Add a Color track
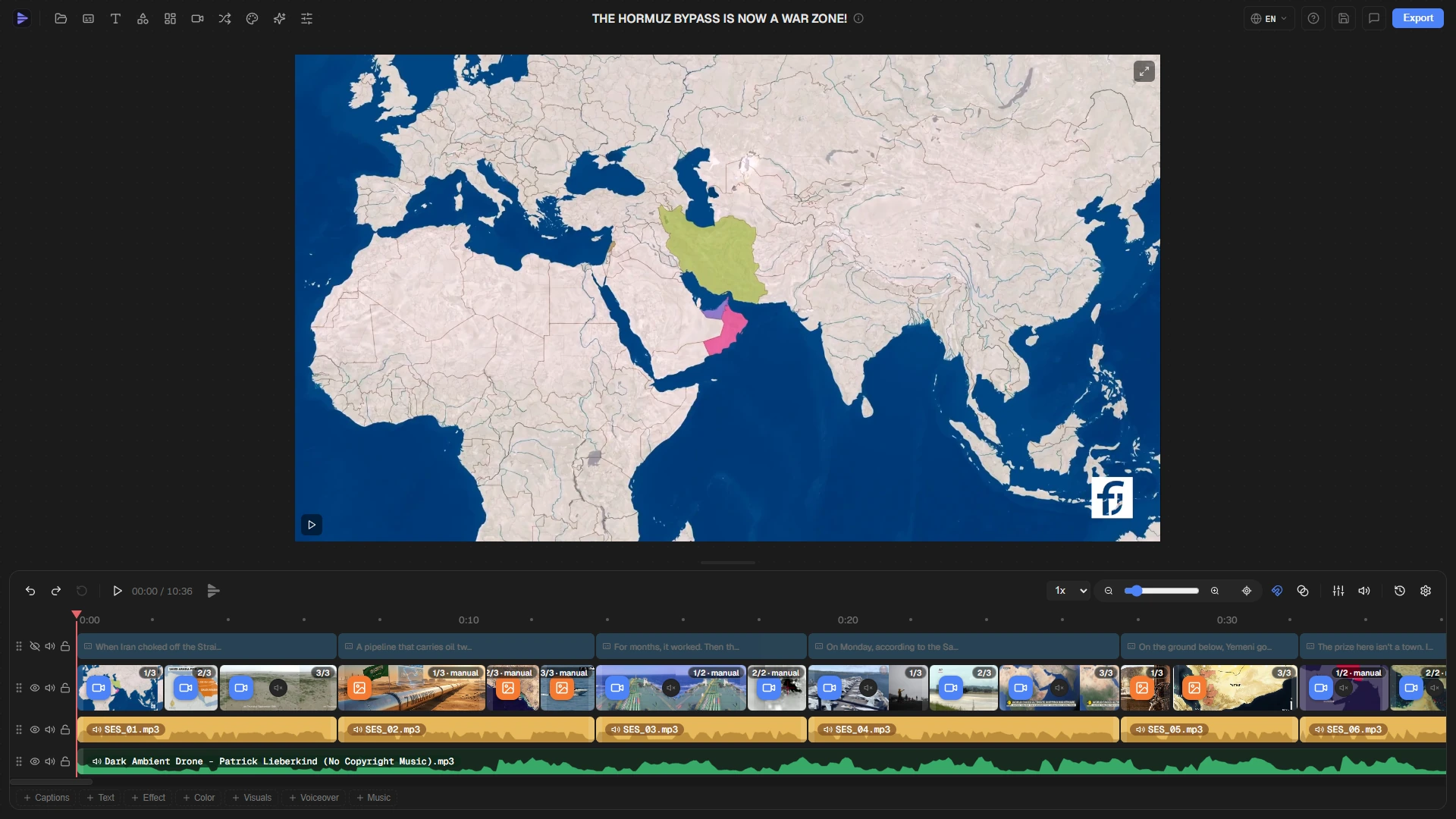 tap(199, 798)
